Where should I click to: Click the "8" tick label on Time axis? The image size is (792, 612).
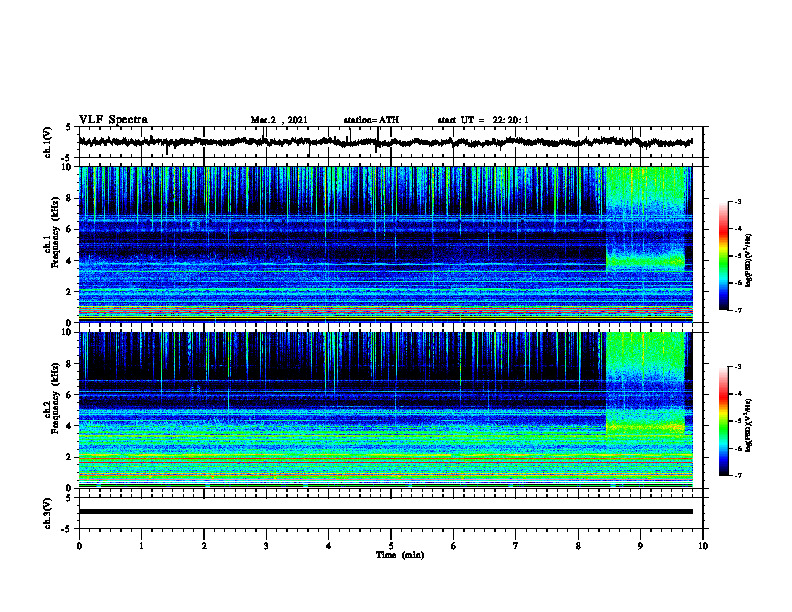(x=578, y=546)
